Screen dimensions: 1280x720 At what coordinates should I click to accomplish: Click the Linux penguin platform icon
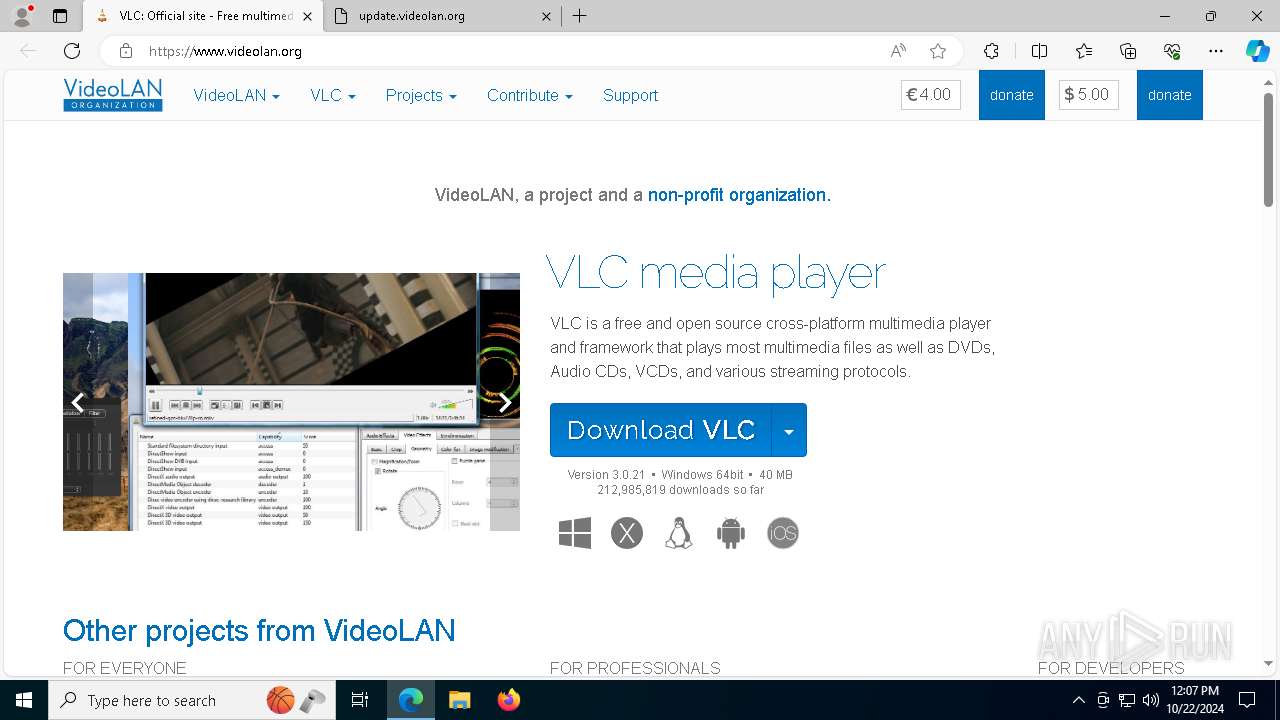click(679, 533)
